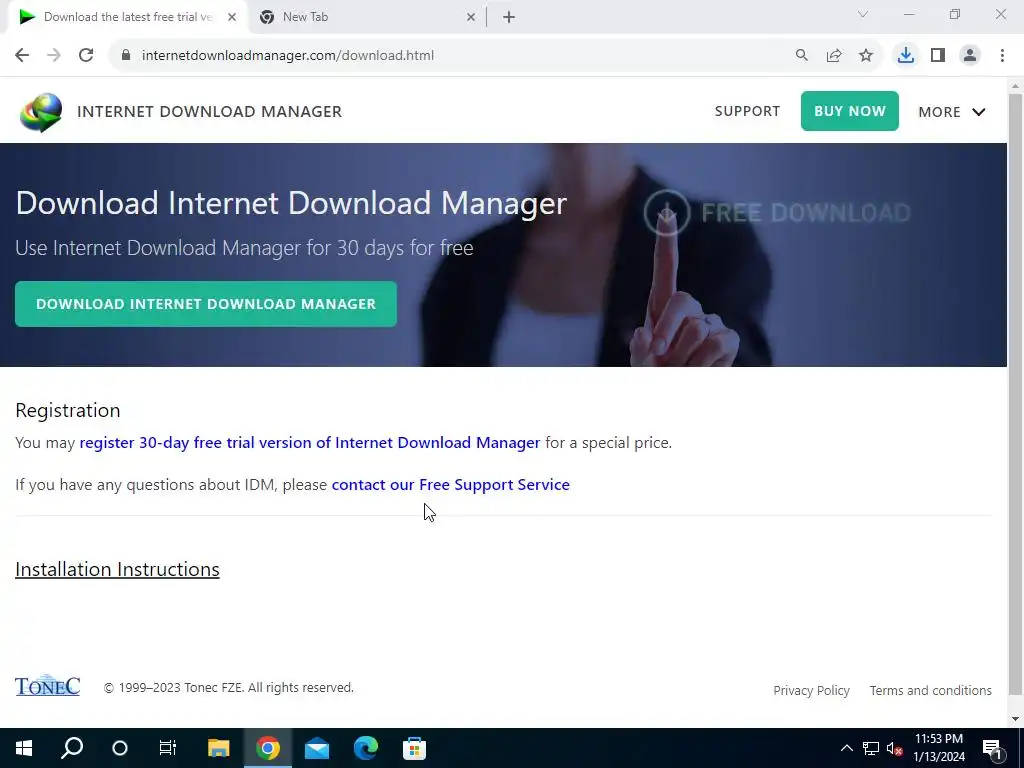1024x768 pixels.
Task: Reload the page with the refresh icon
Action: pyautogui.click(x=86, y=56)
